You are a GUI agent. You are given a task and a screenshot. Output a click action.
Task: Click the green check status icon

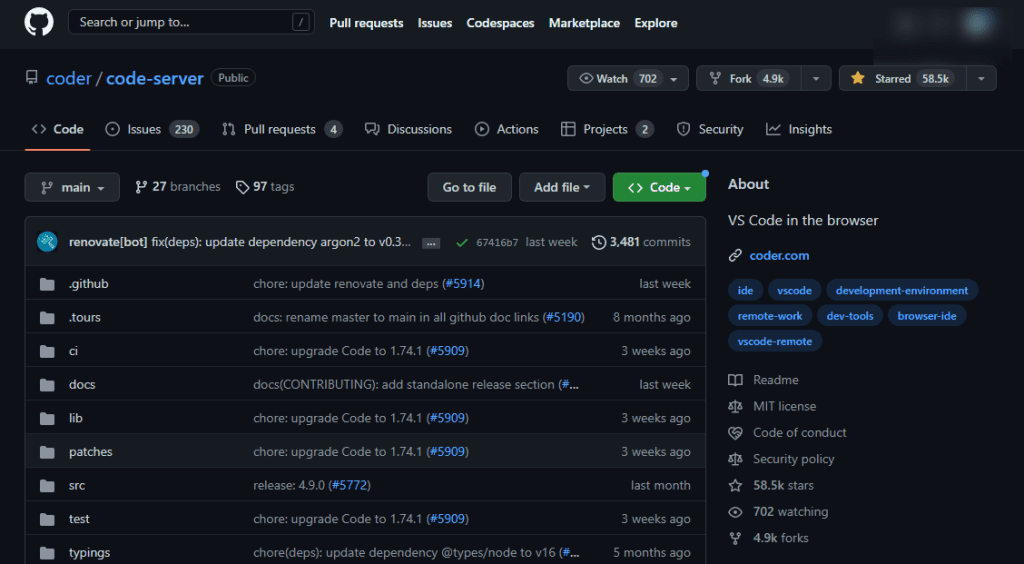point(462,242)
